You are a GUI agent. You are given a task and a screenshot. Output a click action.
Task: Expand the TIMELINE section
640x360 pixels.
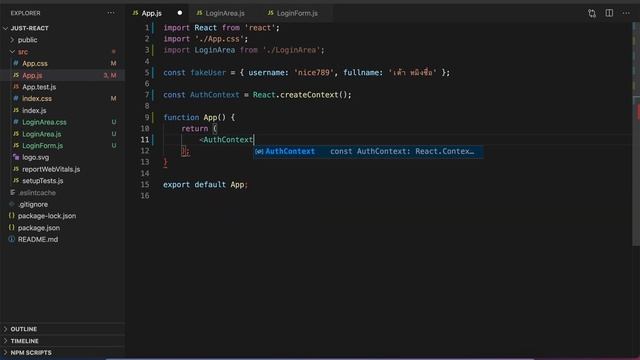coord(6,341)
